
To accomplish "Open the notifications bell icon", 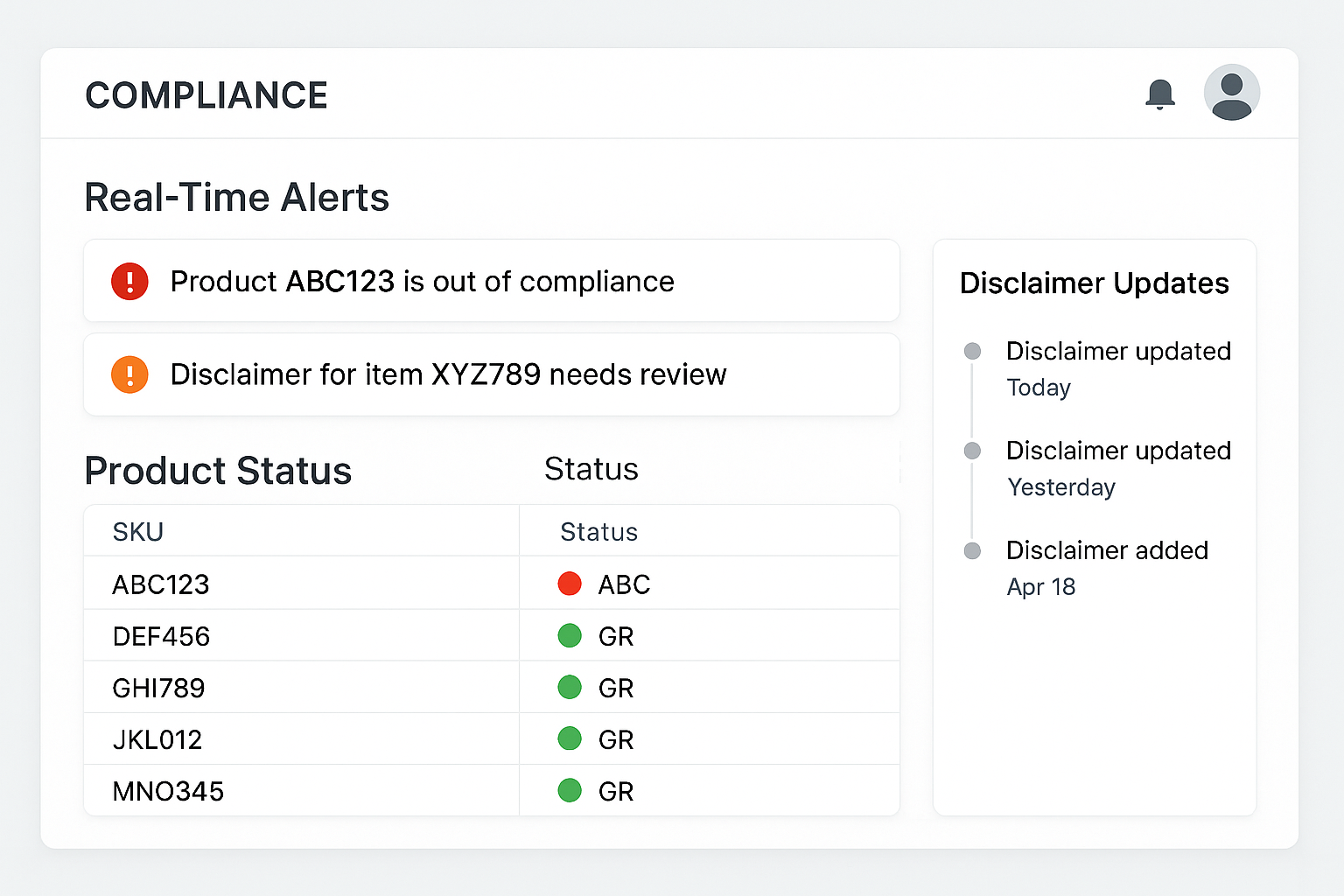I will (1161, 94).
